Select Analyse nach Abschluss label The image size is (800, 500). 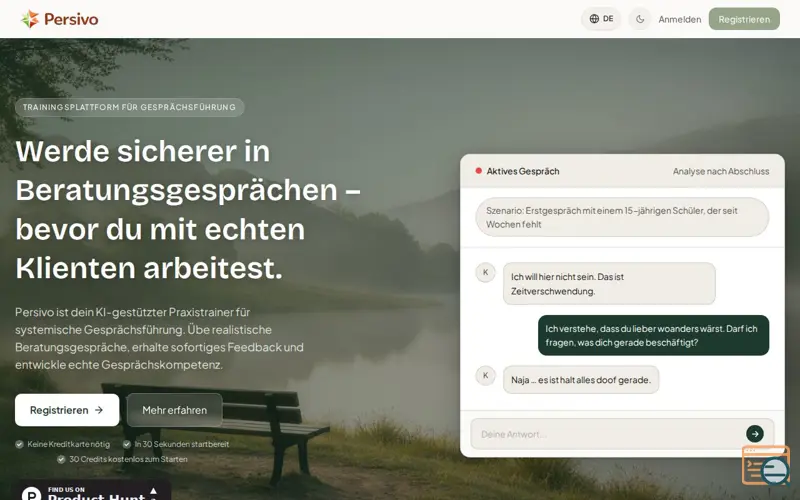720,171
